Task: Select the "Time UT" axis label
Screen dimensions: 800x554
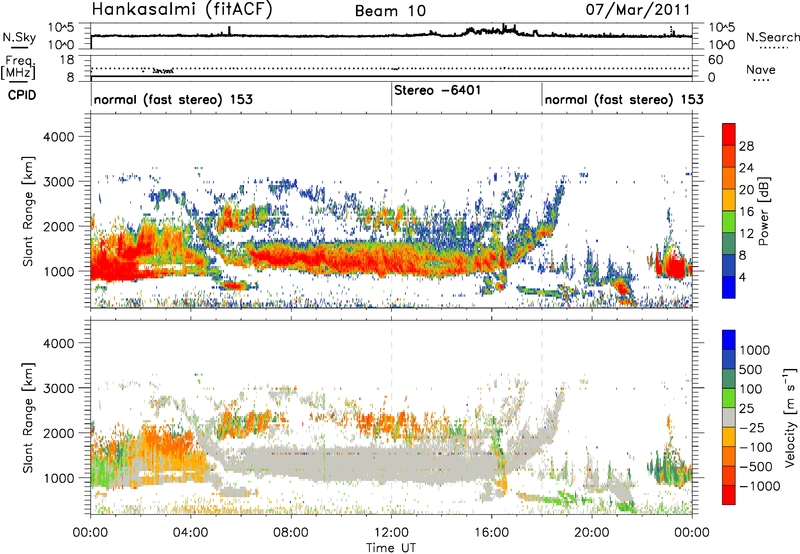Action: tap(391, 548)
